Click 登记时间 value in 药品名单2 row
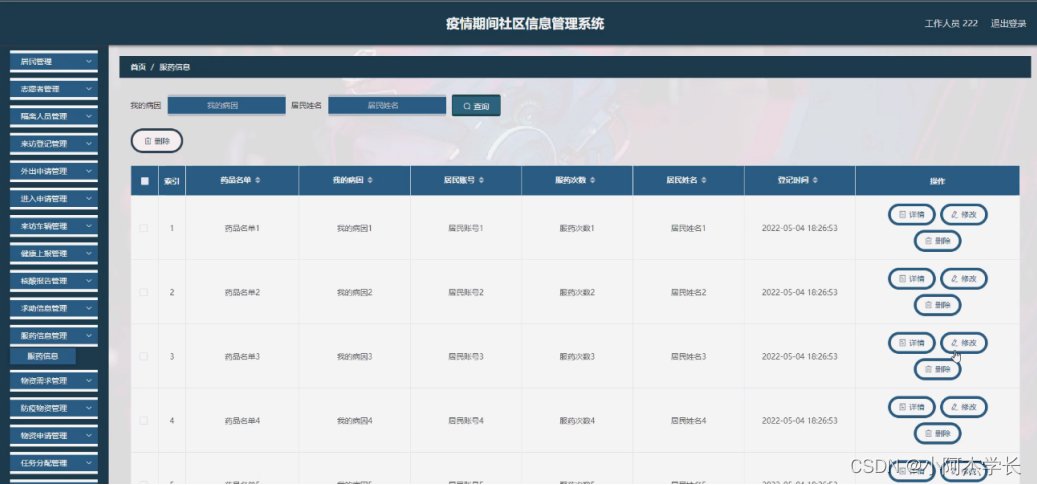Image resolution: width=1037 pixels, height=485 pixels. click(800, 292)
